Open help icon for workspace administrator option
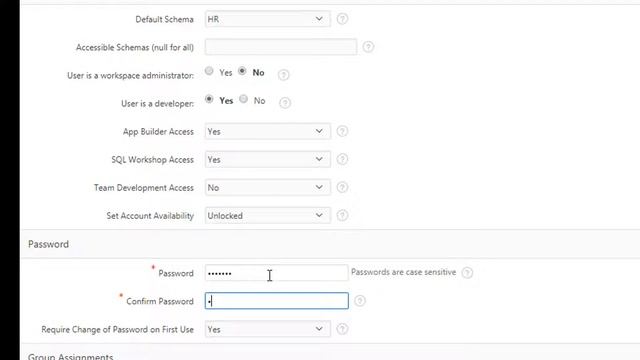The image size is (640, 360). click(283, 75)
